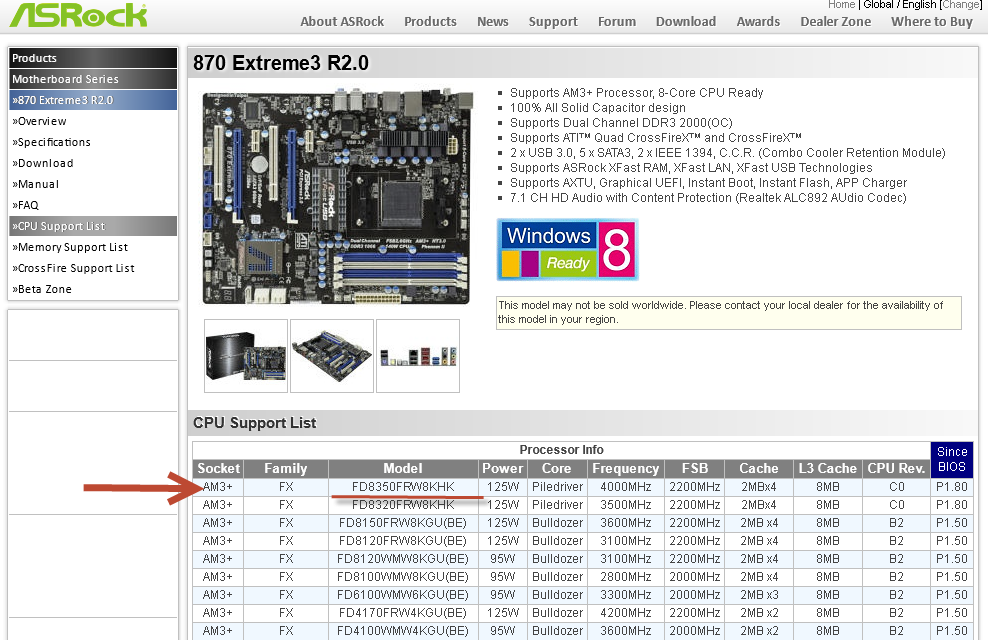This screenshot has height=640, width=988.
Task: Click model cell FD8320FRW8KHK
Action: (x=403, y=505)
